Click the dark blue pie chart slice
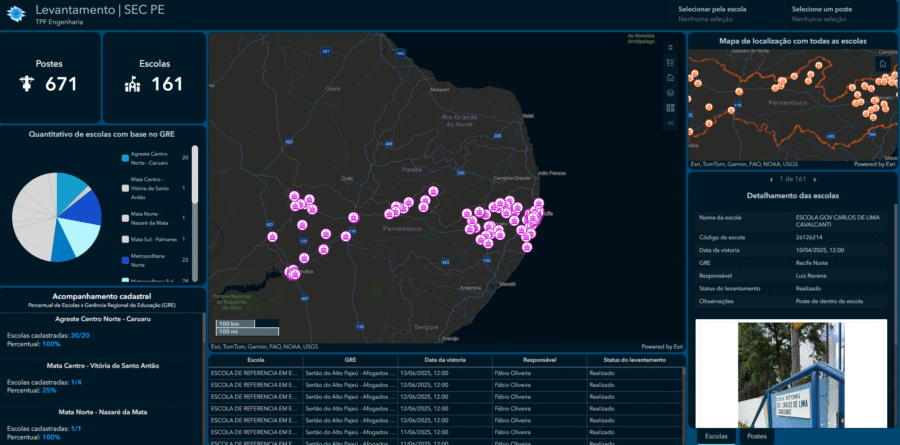 click(x=84, y=210)
